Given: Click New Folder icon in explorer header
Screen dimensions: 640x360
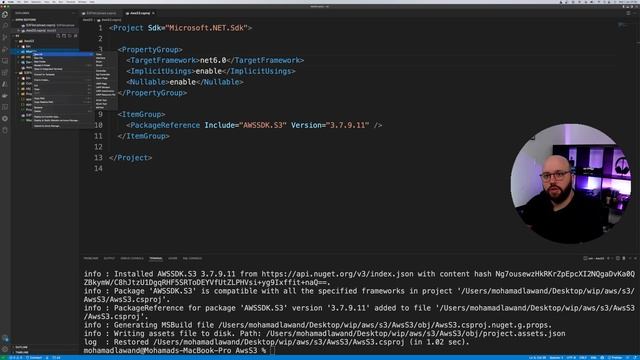Looking at the screenshot, I should (x=64, y=36).
